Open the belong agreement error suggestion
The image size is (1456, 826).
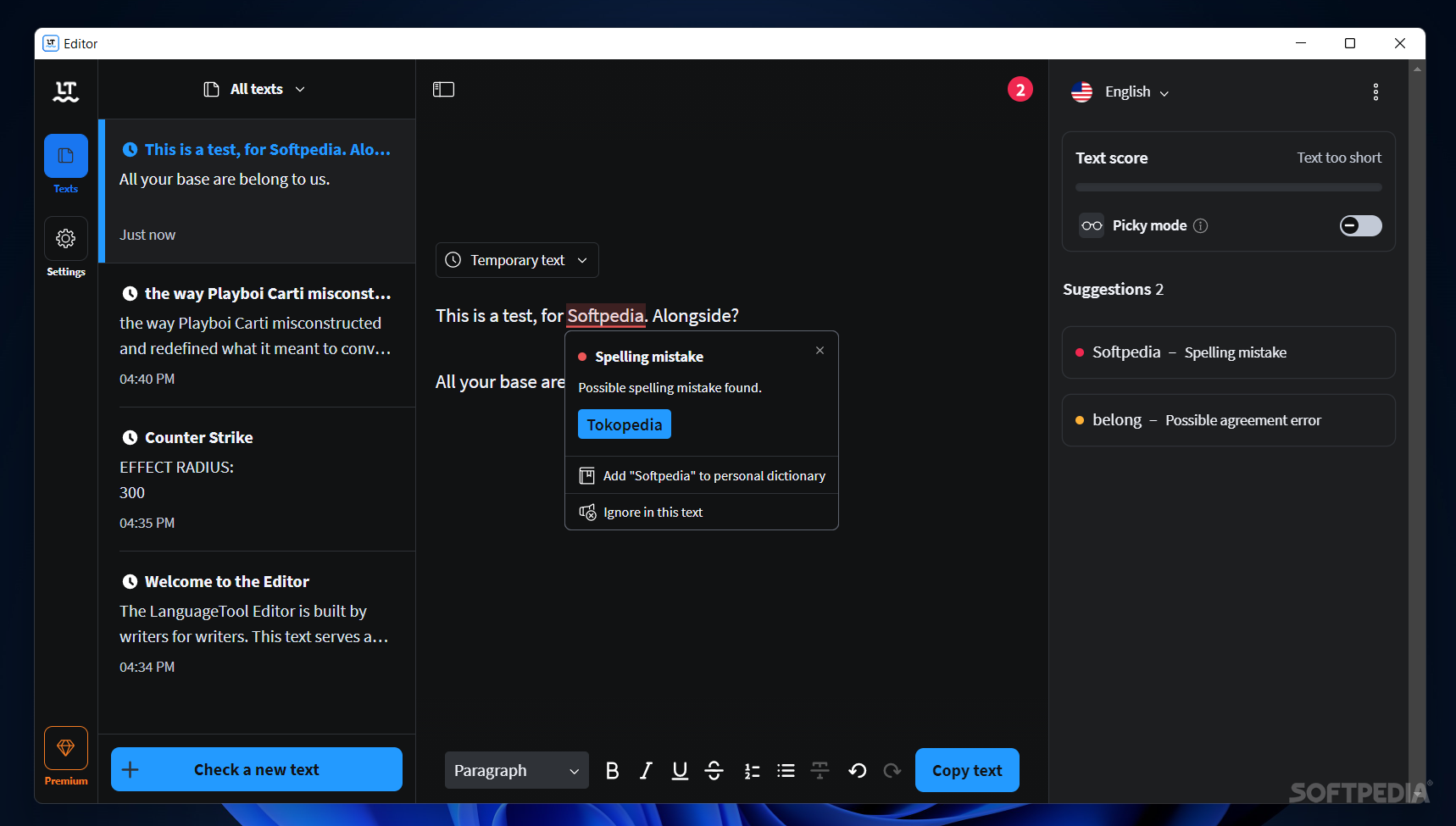point(1228,420)
